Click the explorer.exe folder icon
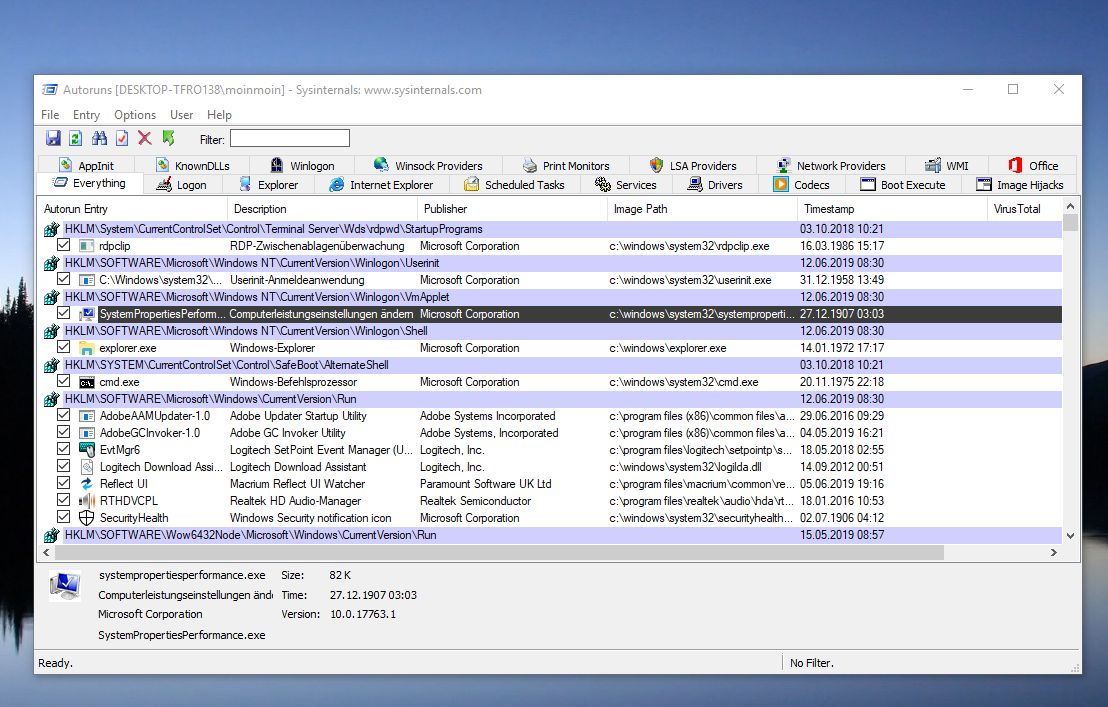1108x707 pixels. (86, 348)
